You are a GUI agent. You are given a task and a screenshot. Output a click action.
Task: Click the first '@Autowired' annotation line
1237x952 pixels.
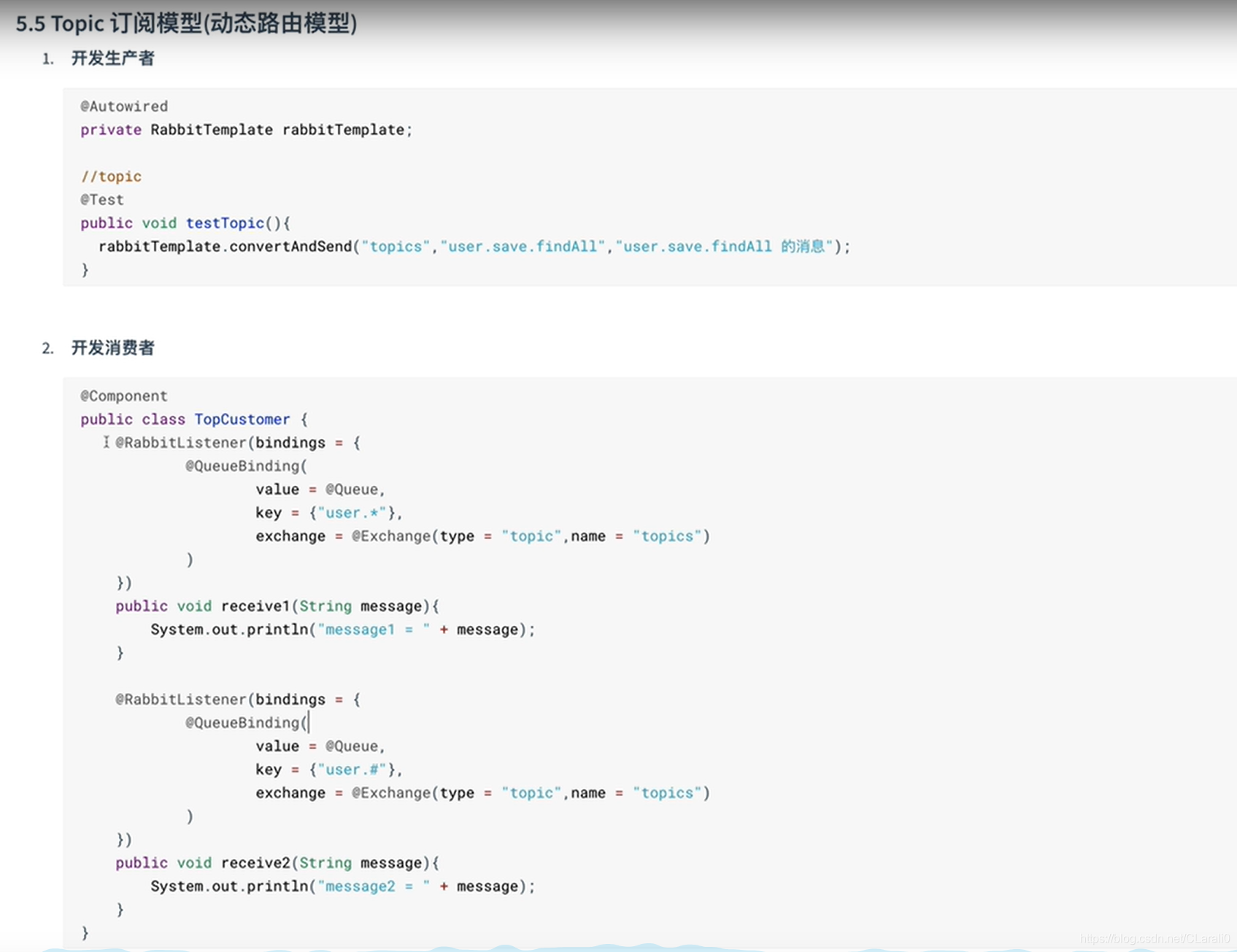124,107
